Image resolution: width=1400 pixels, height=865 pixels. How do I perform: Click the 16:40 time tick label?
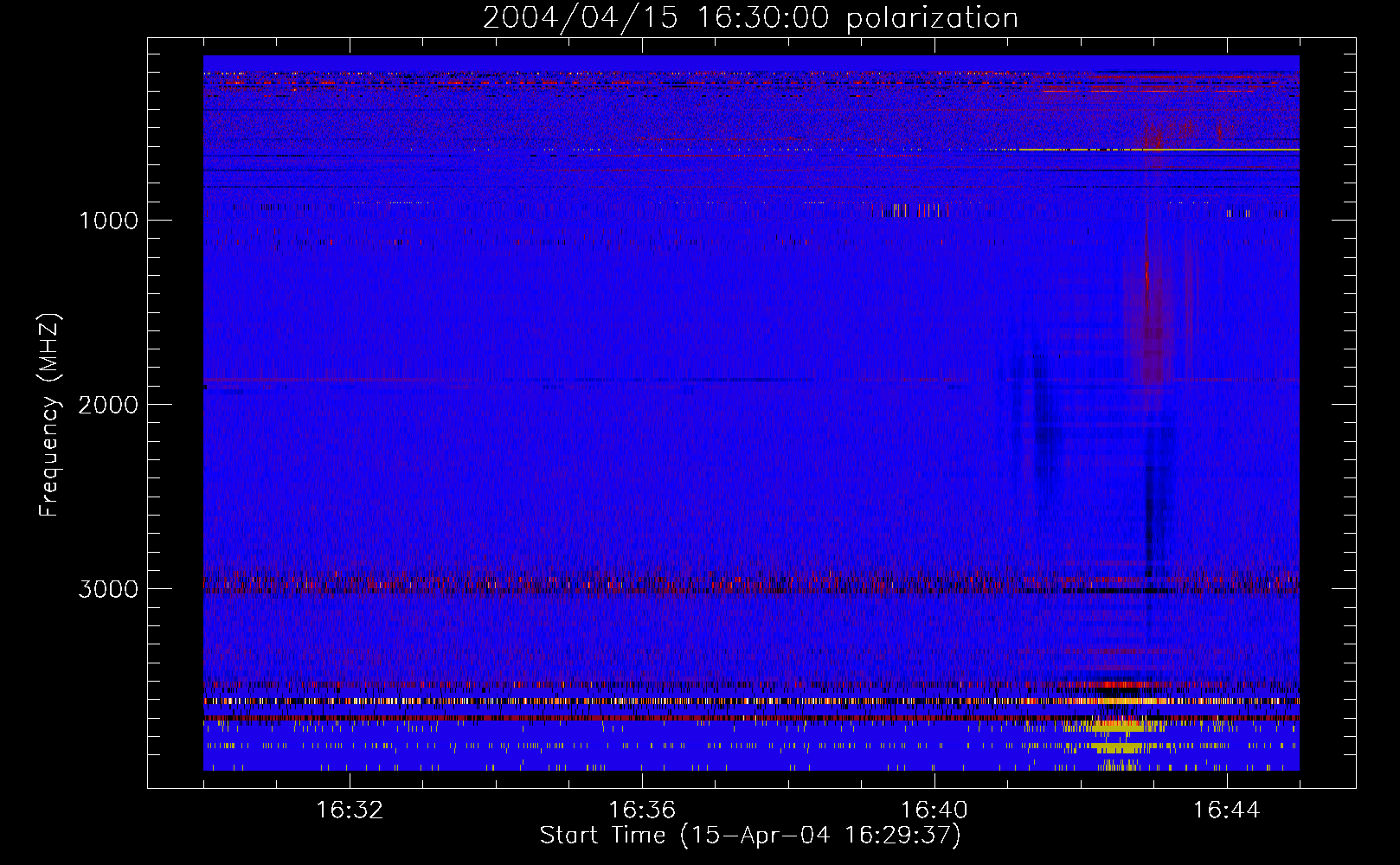coord(934,811)
